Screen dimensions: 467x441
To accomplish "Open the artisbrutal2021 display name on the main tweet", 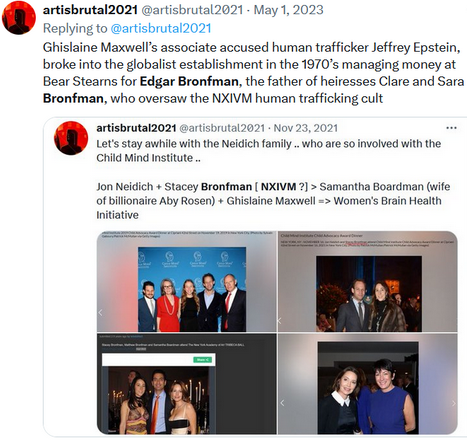I will pos(90,10).
